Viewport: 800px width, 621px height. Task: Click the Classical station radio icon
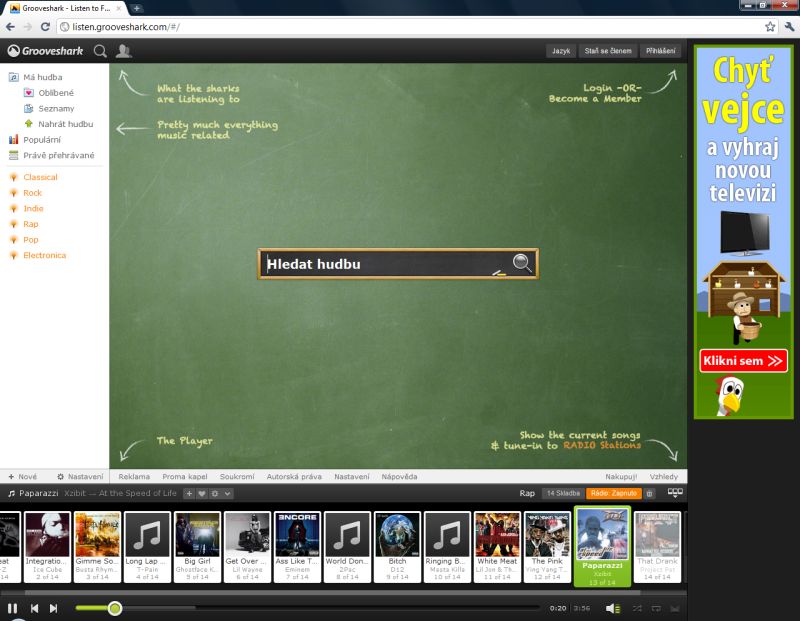coord(14,177)
